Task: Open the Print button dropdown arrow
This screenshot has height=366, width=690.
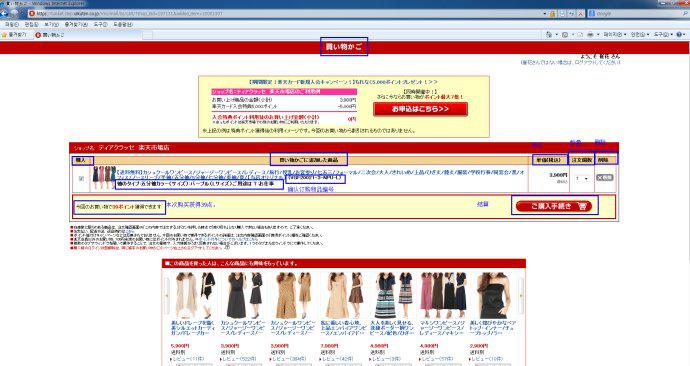Action: coord(598,34)
